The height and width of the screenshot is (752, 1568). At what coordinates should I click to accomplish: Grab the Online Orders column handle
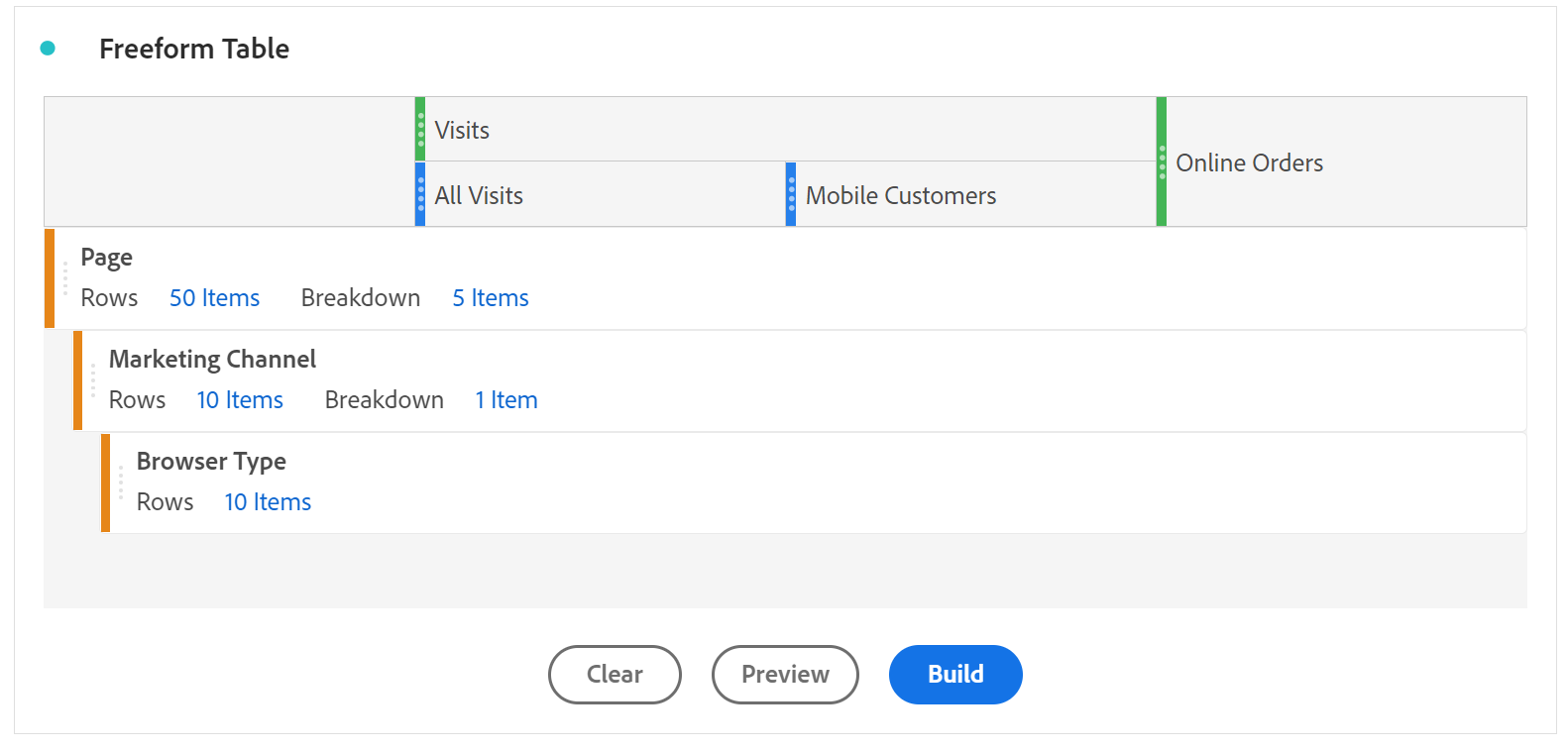click(1162, 161)
